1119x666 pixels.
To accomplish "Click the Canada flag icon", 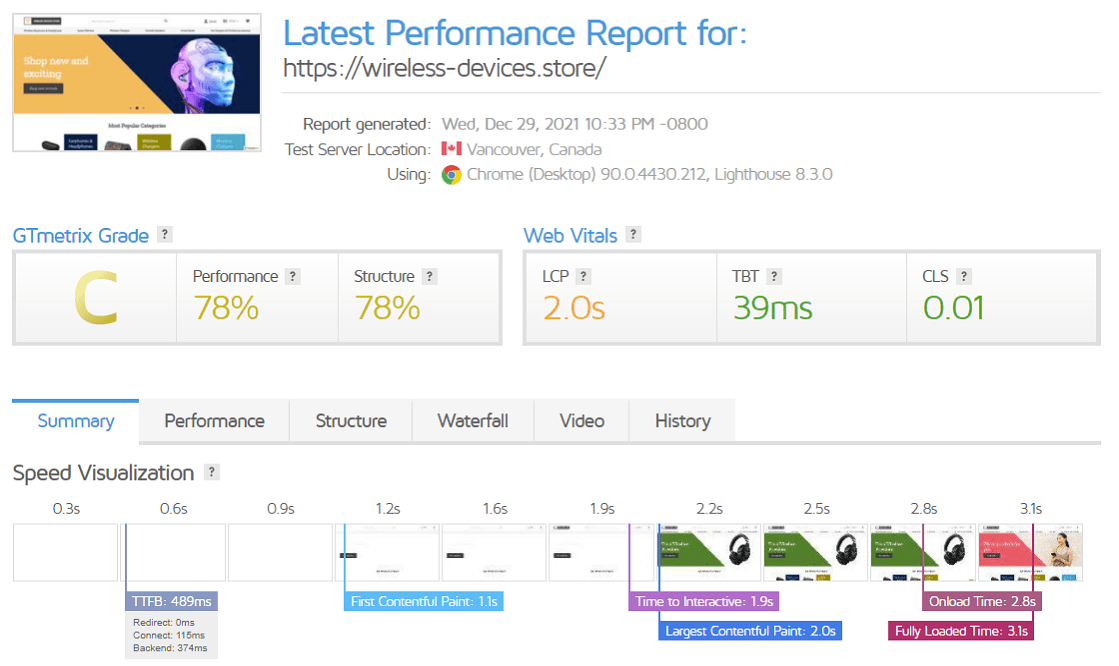I will click(450, 150).
